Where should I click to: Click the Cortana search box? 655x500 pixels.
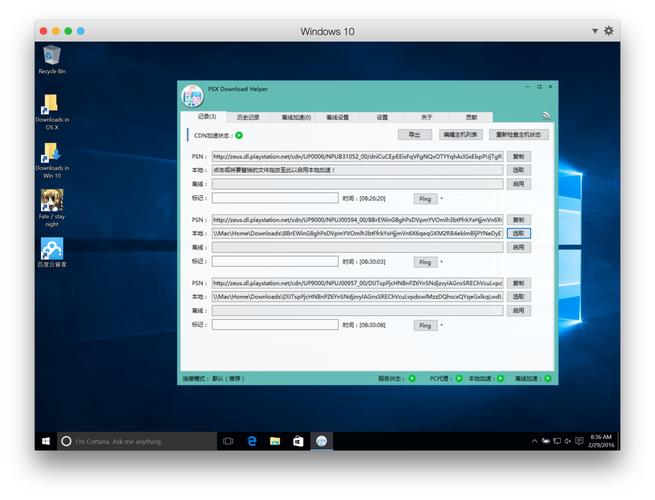pyautogui.click(x=137, y=441)
